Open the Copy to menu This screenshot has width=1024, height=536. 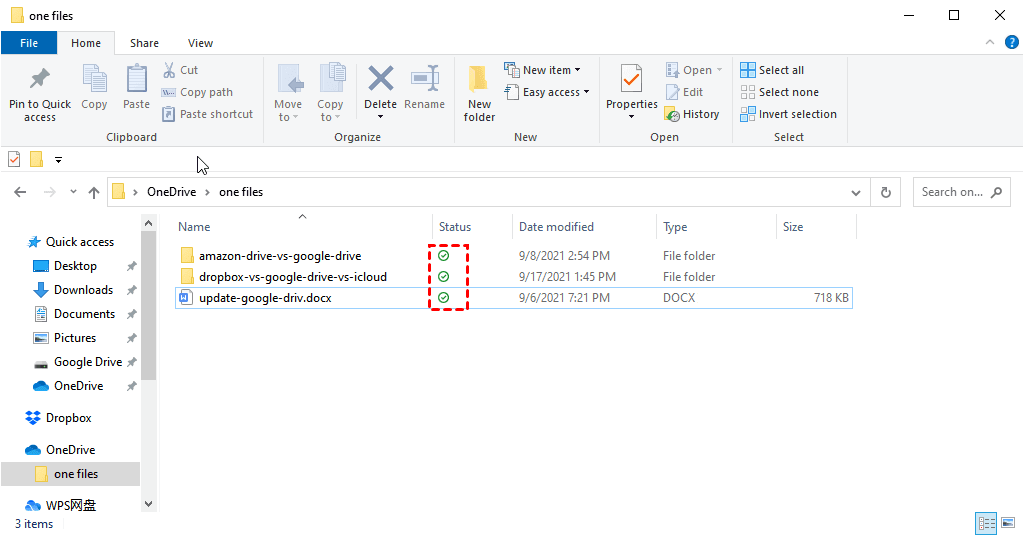click(330, 93)
